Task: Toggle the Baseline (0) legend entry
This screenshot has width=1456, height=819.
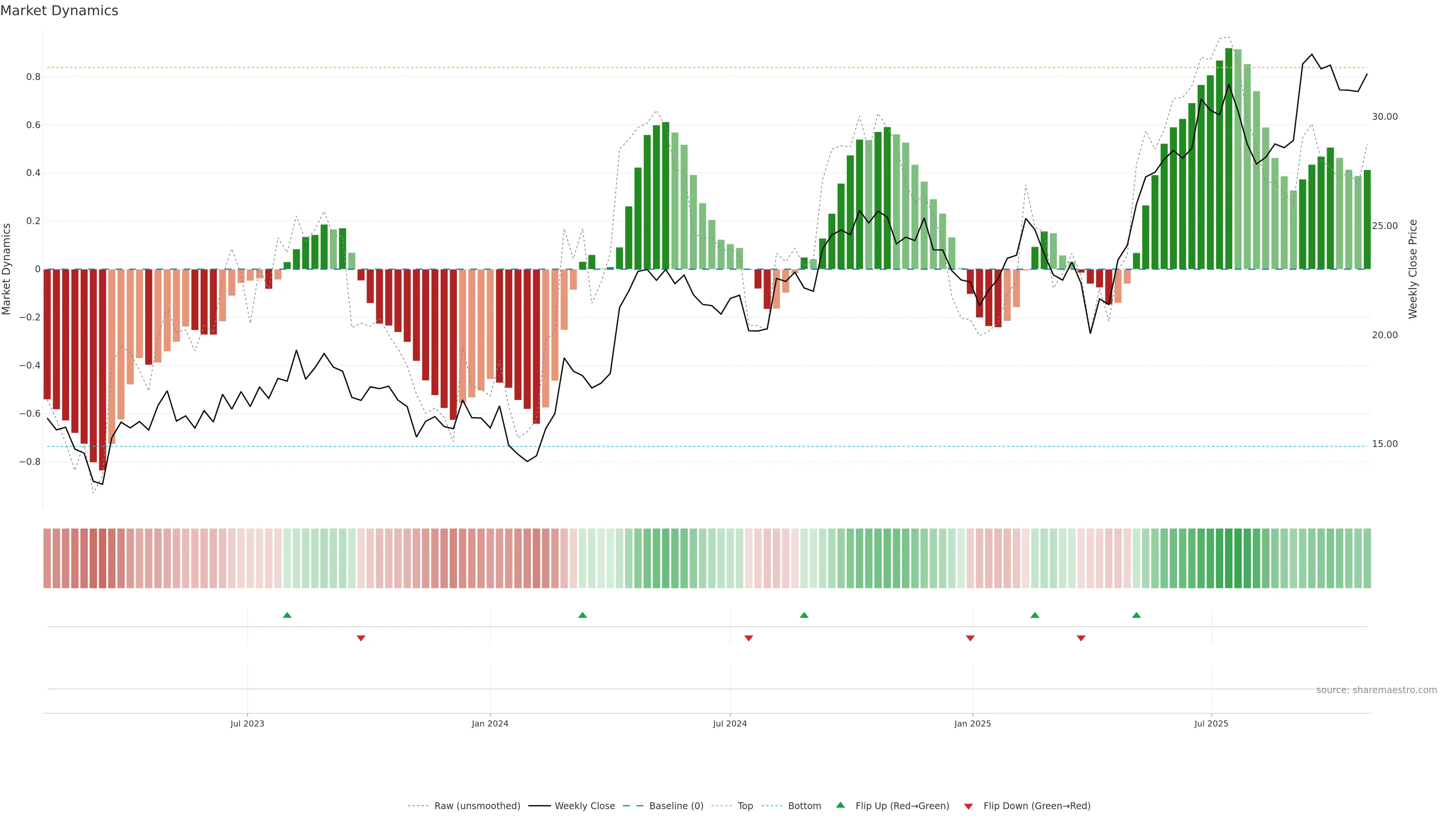Action: pyautogui.click(x=676, y=806)
